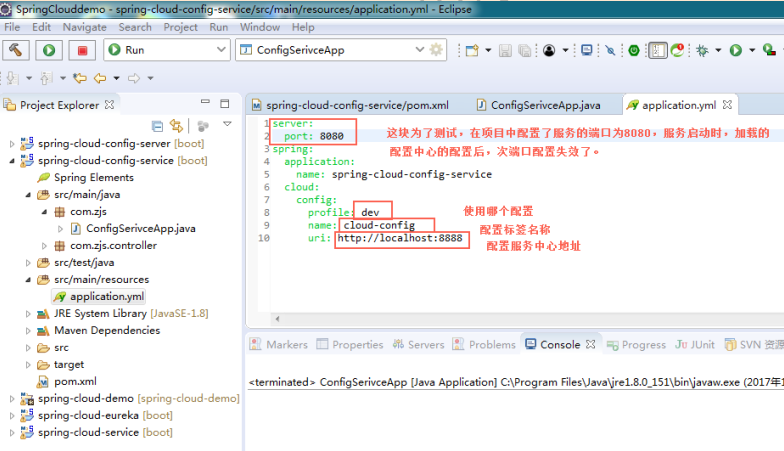Click the green Run As icon at toolbar right
Screen dimensions: 784x451
(x=736, y=50)
